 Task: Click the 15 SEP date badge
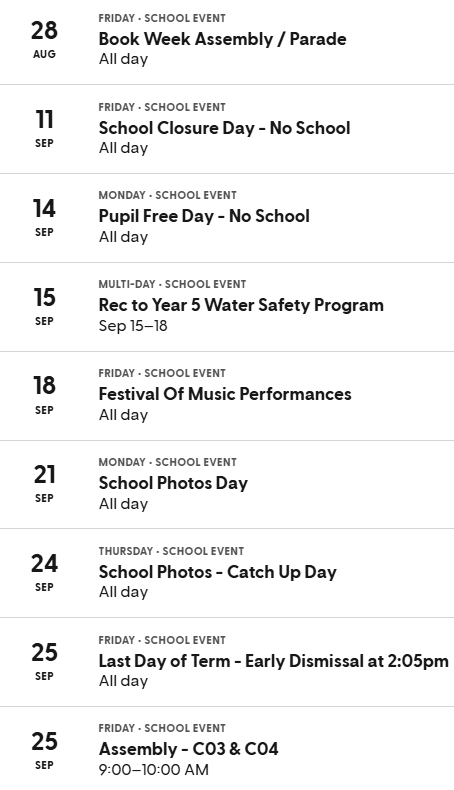[x=44, y=306]
